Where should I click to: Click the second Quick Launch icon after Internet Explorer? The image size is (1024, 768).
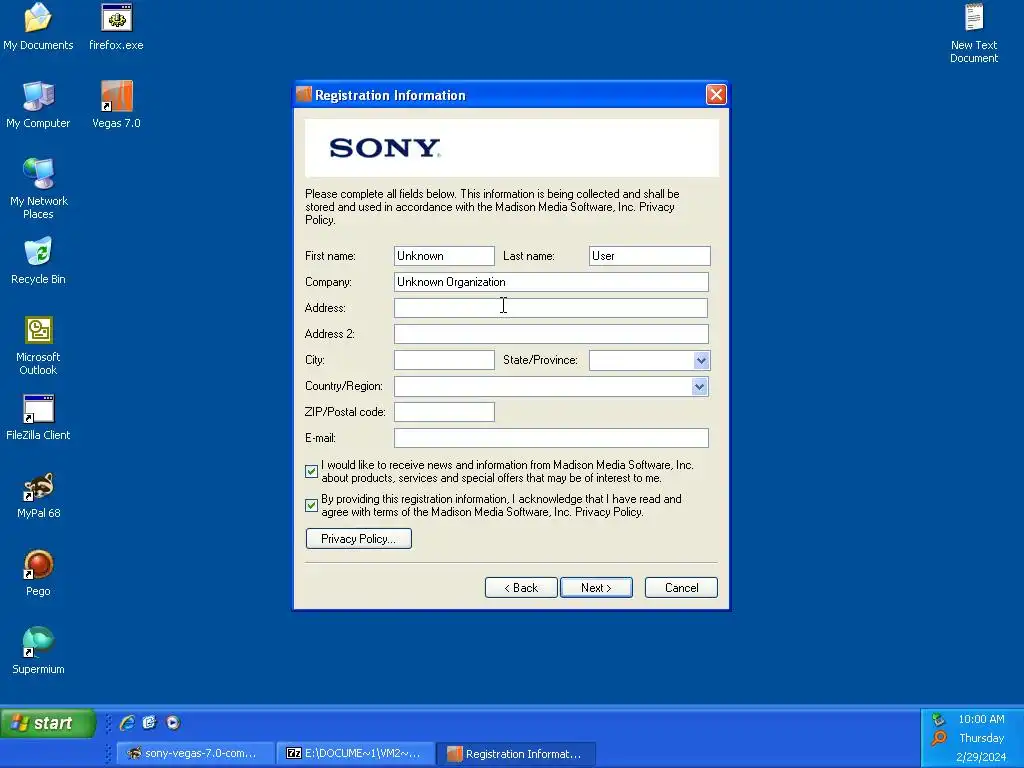click(x=150, y=722)
